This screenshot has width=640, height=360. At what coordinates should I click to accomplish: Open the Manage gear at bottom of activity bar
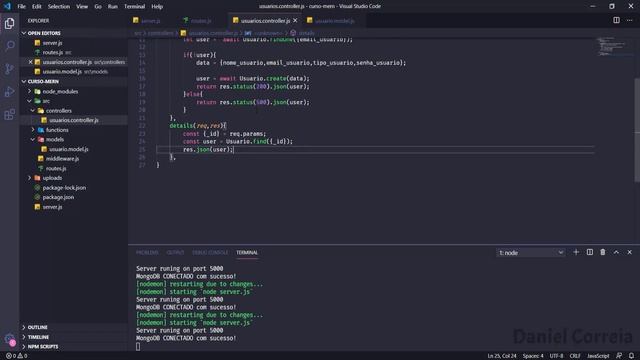[9, 339]
